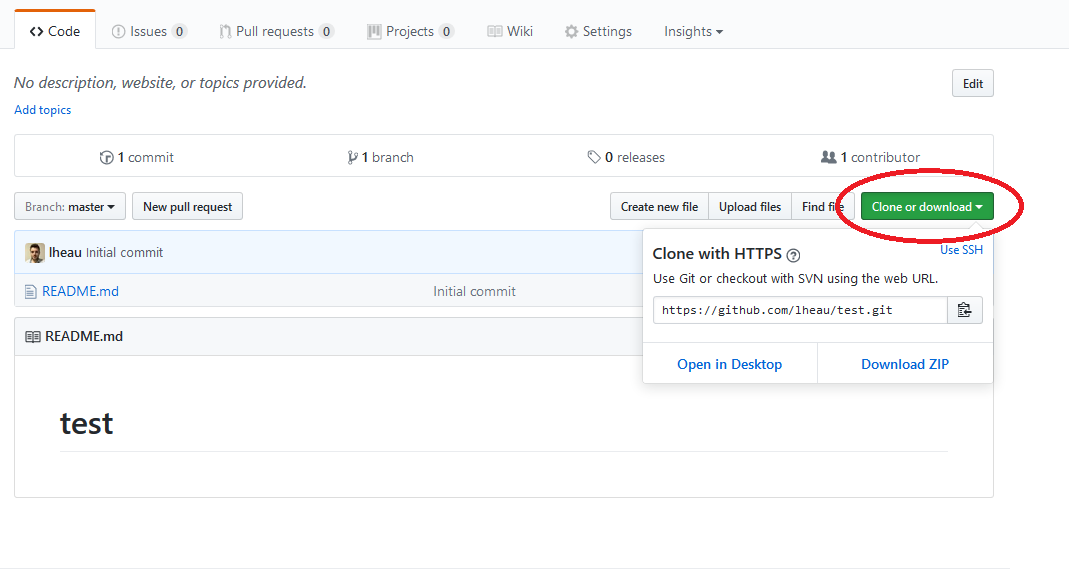Viewport: 1069px width, 577px height.
Task: Open the Pull requests tab
Action: click(276, 32)
